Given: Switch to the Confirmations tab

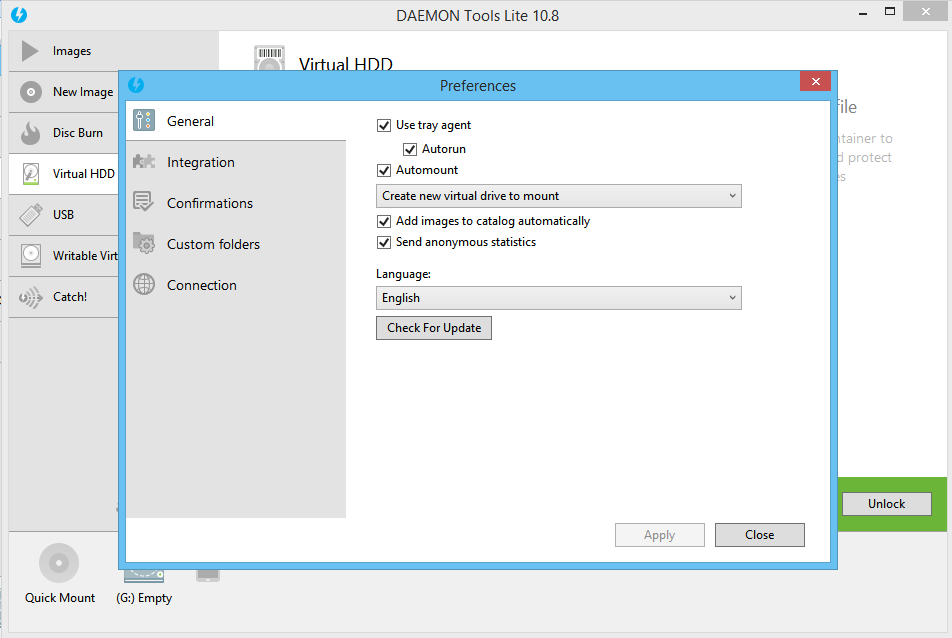Looking at the screenshot, I should click(210, 203).
